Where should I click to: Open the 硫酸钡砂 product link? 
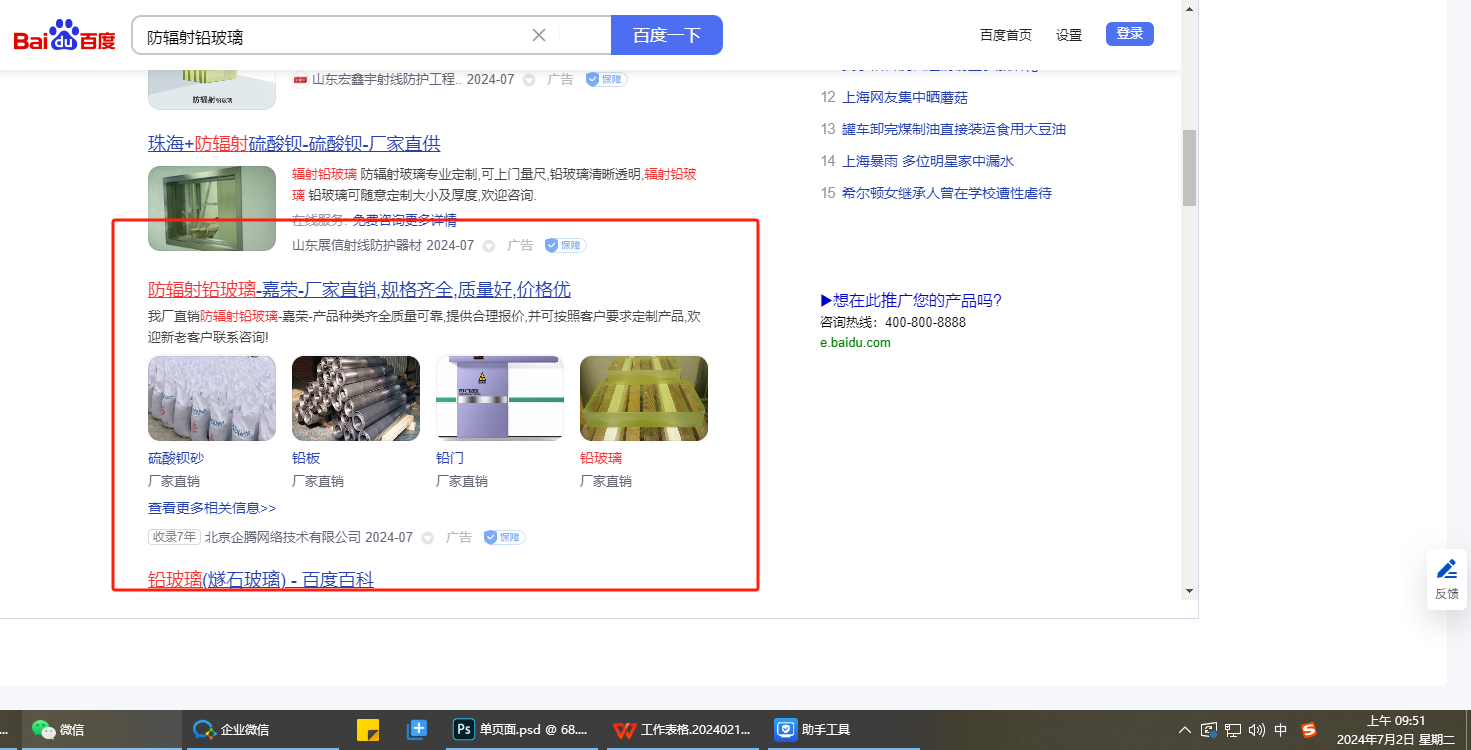pyautogui.click(x=176, y=458)
